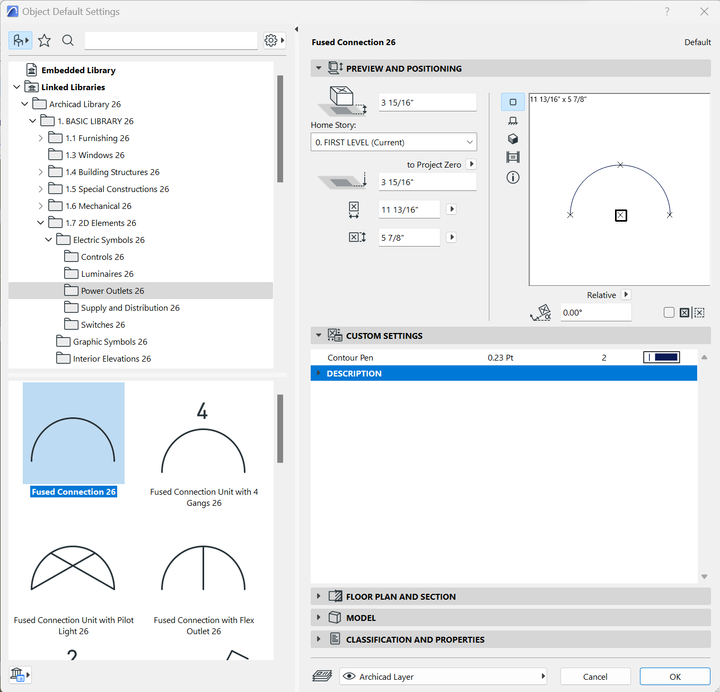720x692 pixels.
Task: Open the arrow next to 11 13/16" field
Action: [451, 209]
